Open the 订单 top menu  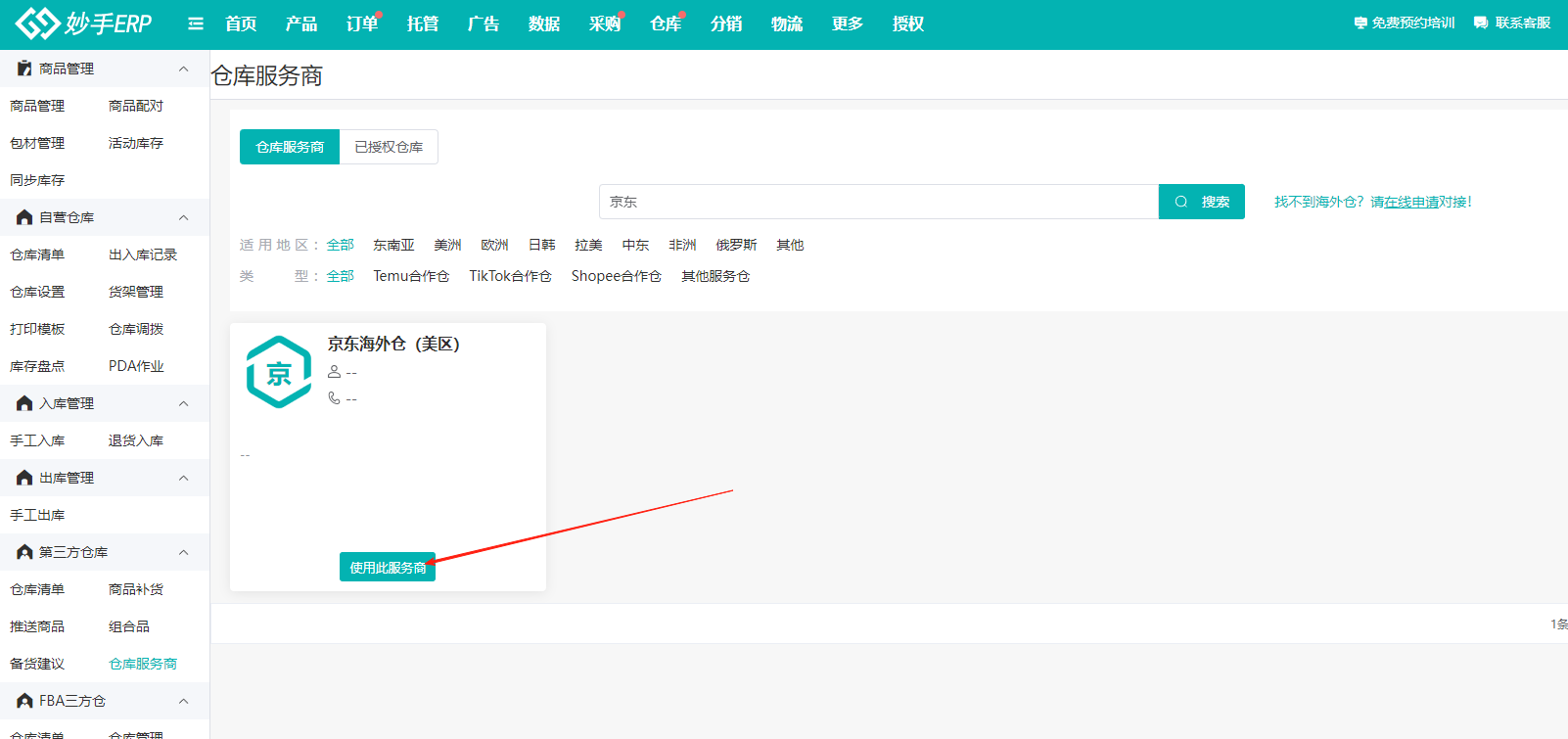click(362, 23)
